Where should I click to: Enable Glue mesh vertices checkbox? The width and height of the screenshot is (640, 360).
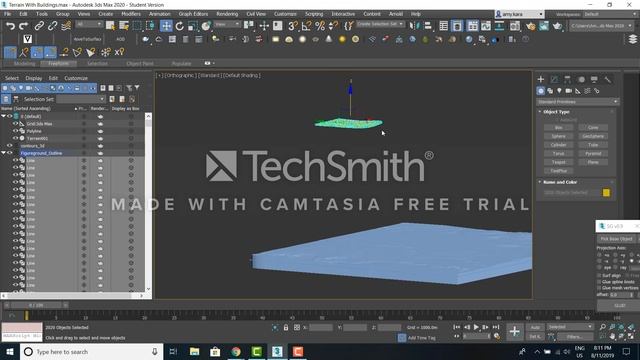[599, 288]
